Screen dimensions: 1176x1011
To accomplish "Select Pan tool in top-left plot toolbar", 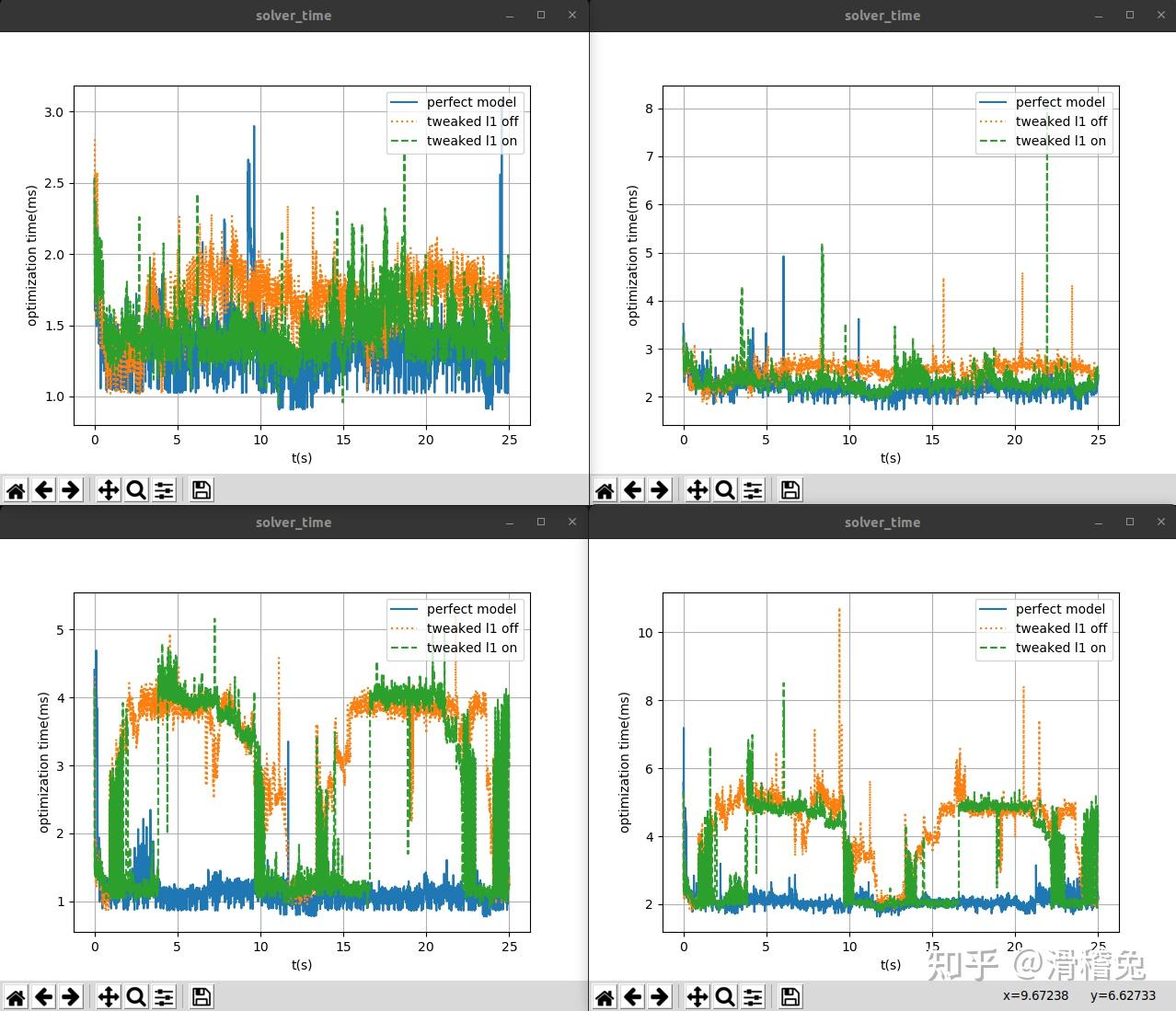I will tap(109, 490).
